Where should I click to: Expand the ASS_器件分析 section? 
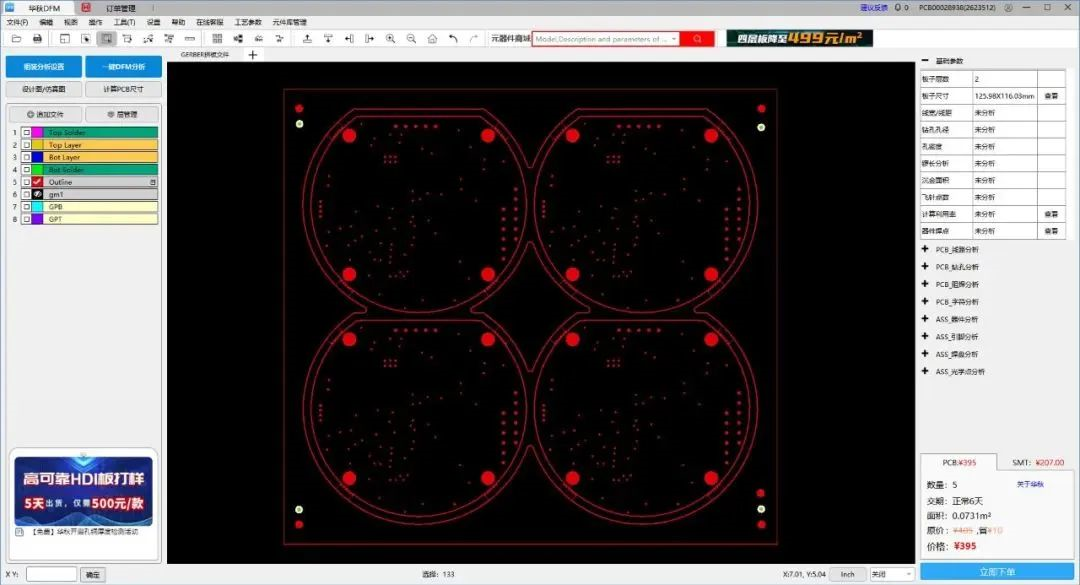point(925,318)
